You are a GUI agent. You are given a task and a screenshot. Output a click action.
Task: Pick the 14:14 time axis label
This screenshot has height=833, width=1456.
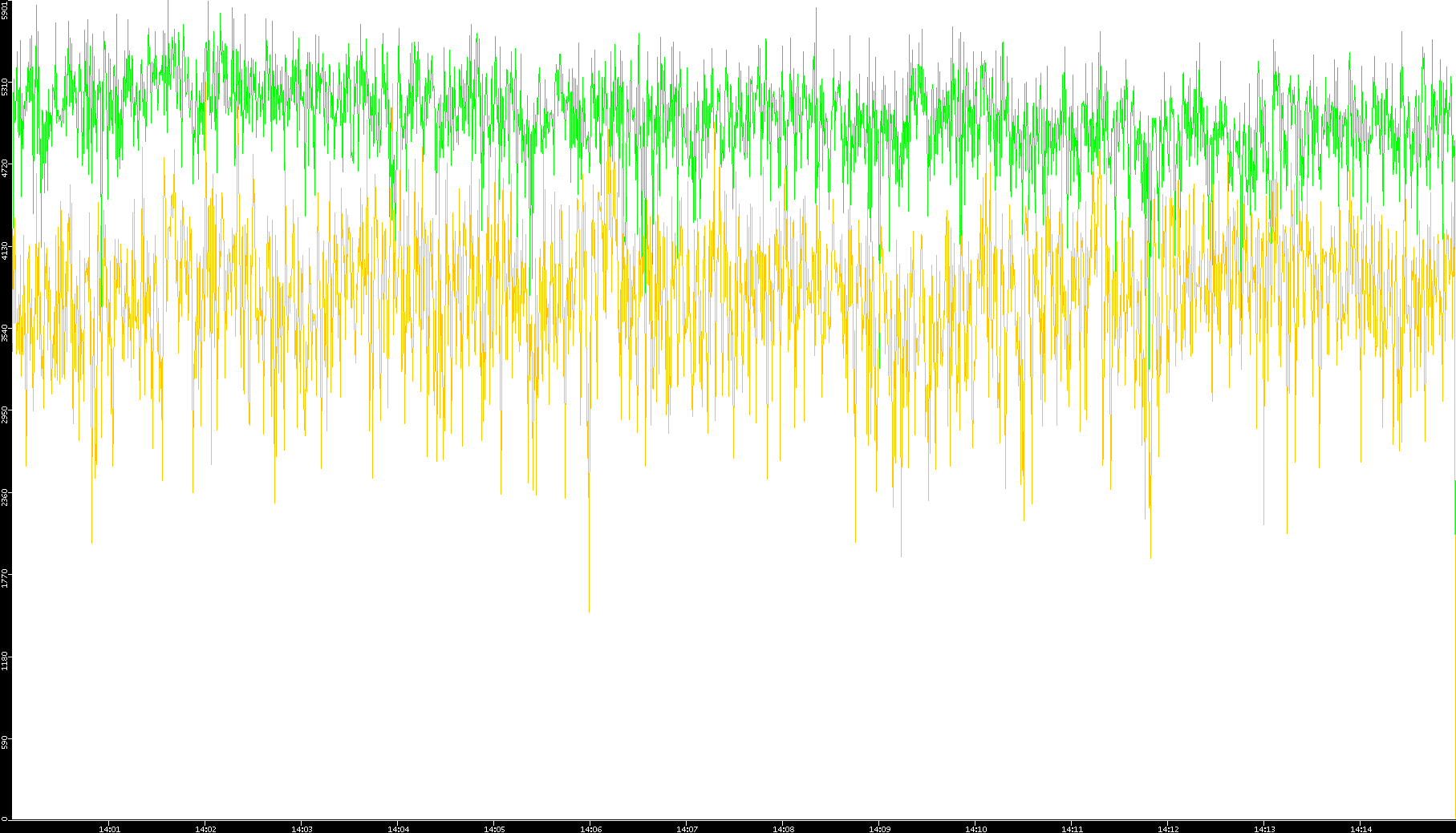pos(1361,829)
